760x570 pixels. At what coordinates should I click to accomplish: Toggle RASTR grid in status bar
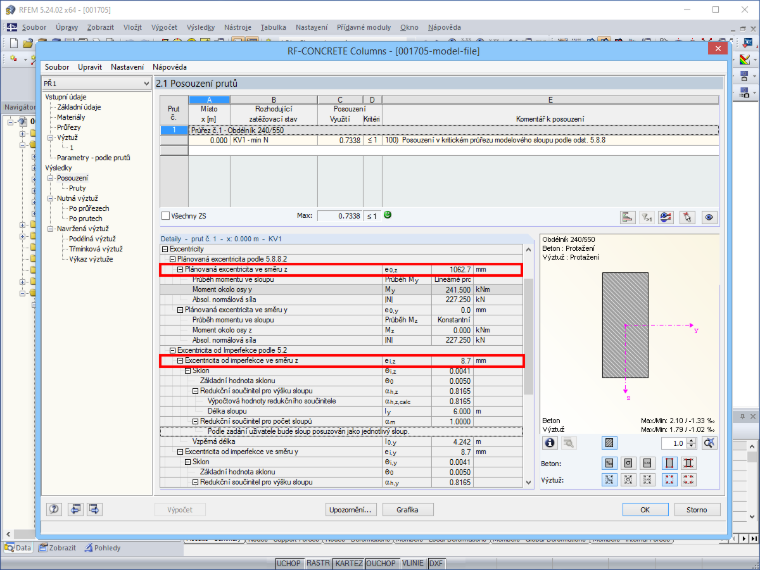[x=318, y=563]
